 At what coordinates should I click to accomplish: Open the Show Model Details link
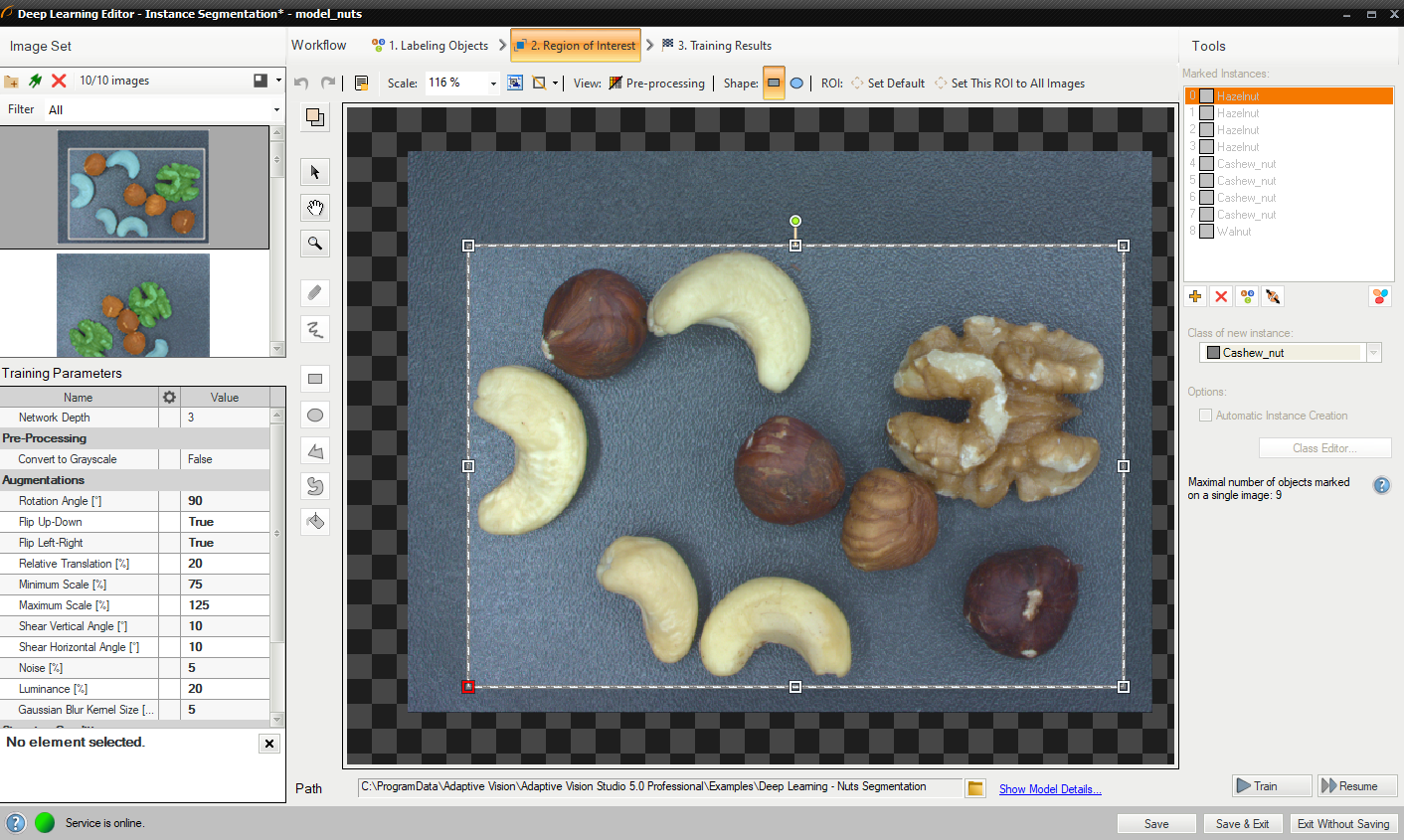click(x=1049, y=789)
